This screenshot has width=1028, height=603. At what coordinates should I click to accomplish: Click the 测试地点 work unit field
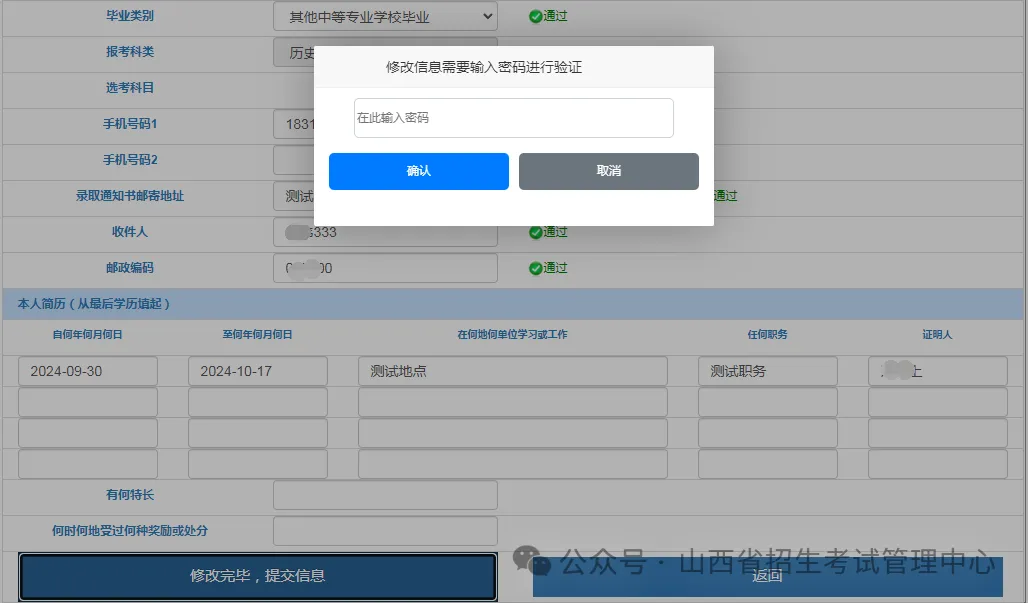tap(513, 371)
